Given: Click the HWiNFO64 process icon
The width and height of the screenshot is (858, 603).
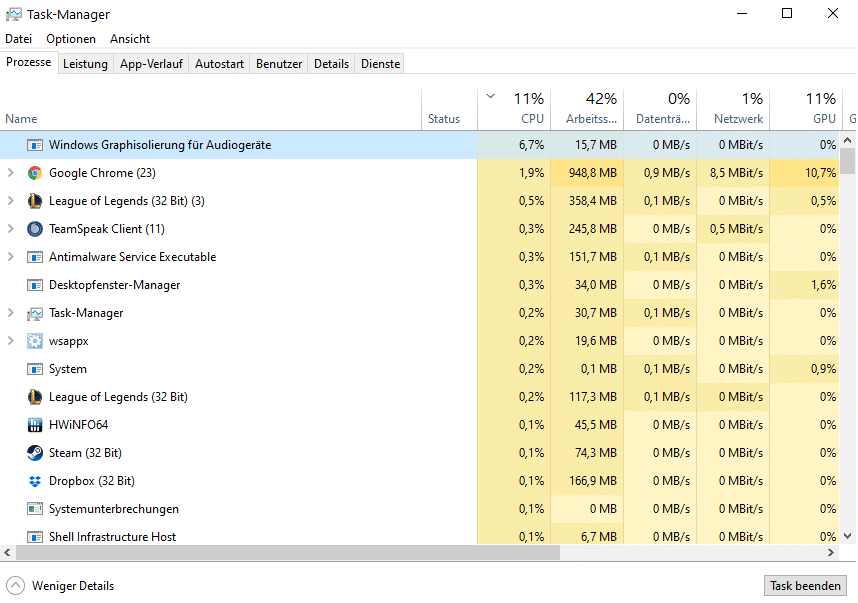Looking at the screenshot, I should point(35,425).
